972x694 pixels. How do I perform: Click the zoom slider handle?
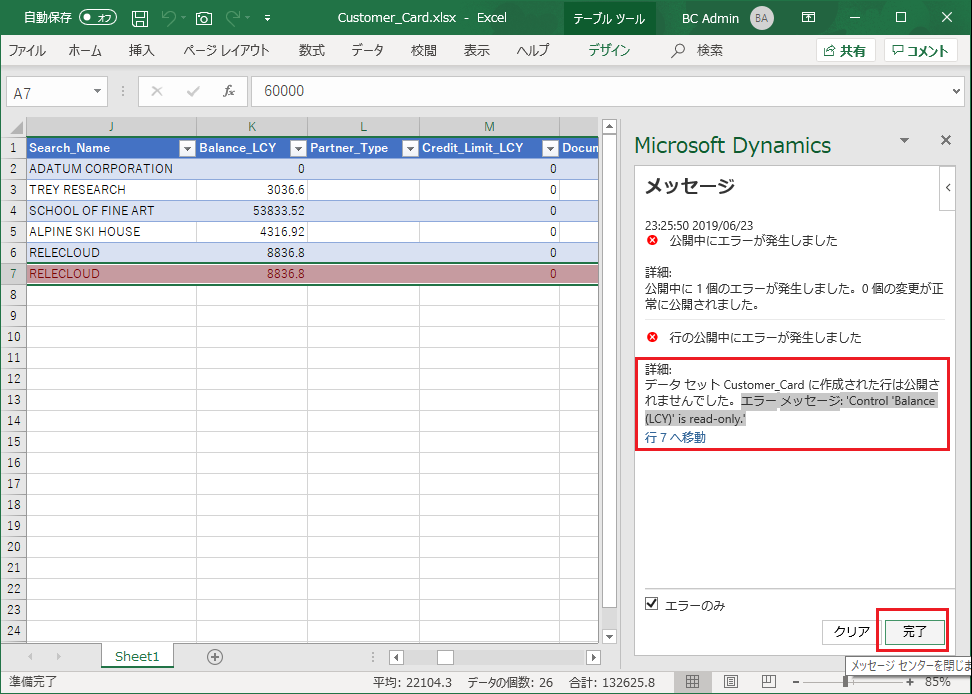pyautogui.click(x=845, y=682)
